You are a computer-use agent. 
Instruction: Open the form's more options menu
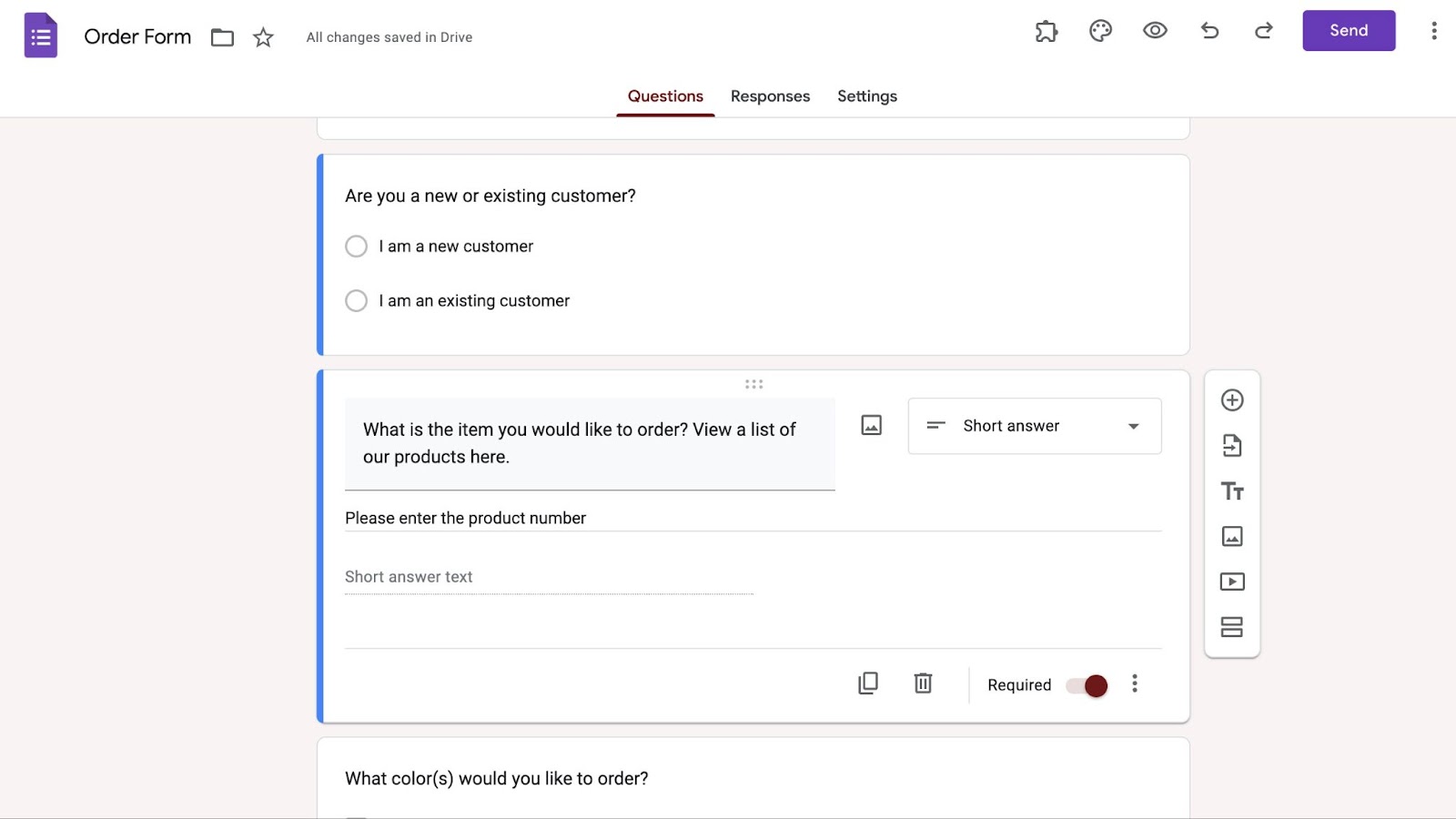coord(1433,31)
